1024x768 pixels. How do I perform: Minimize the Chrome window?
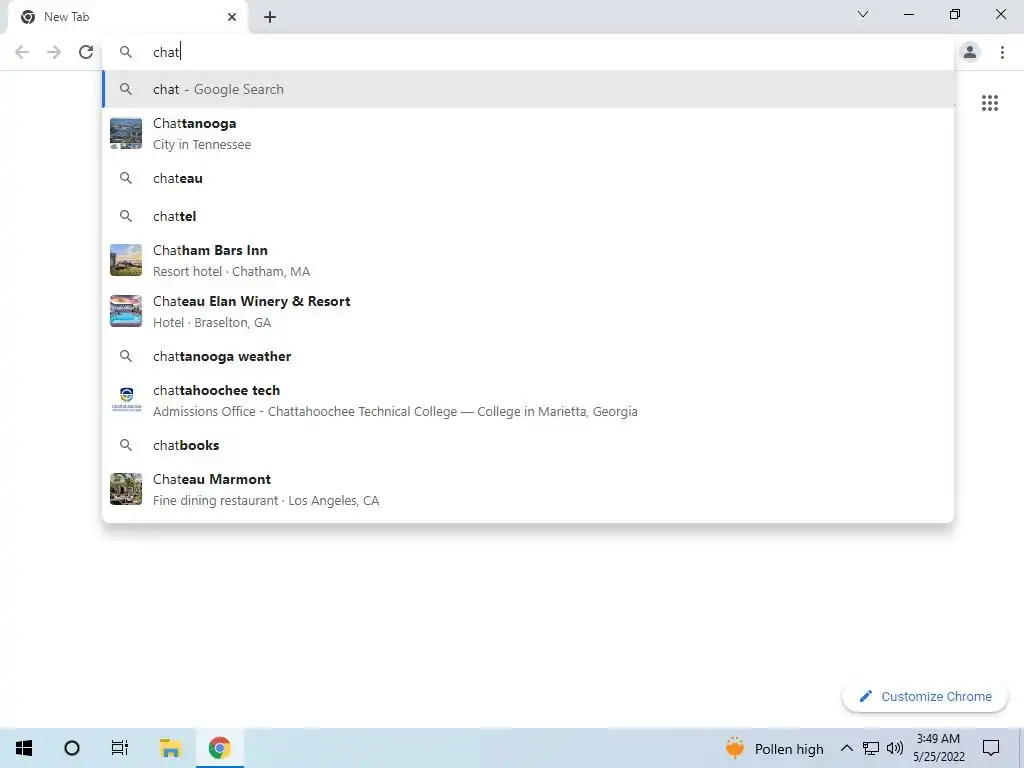908,14
